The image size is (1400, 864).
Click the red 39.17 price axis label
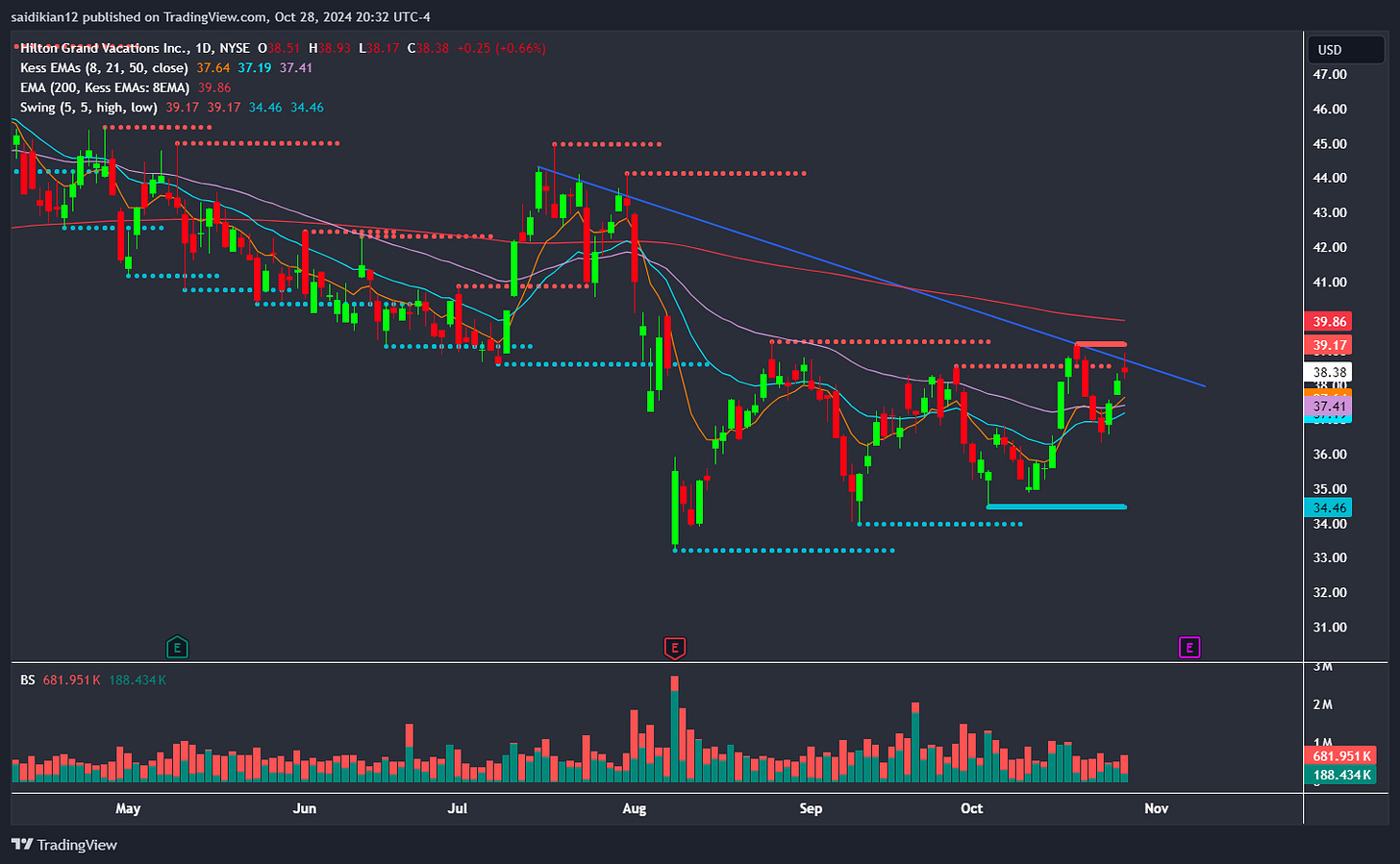click(1330, 345)
